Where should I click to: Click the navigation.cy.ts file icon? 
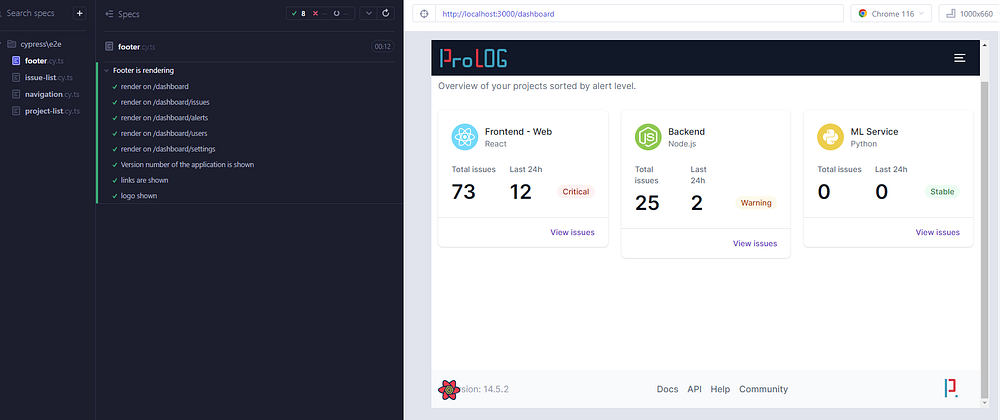pos(16,94)
